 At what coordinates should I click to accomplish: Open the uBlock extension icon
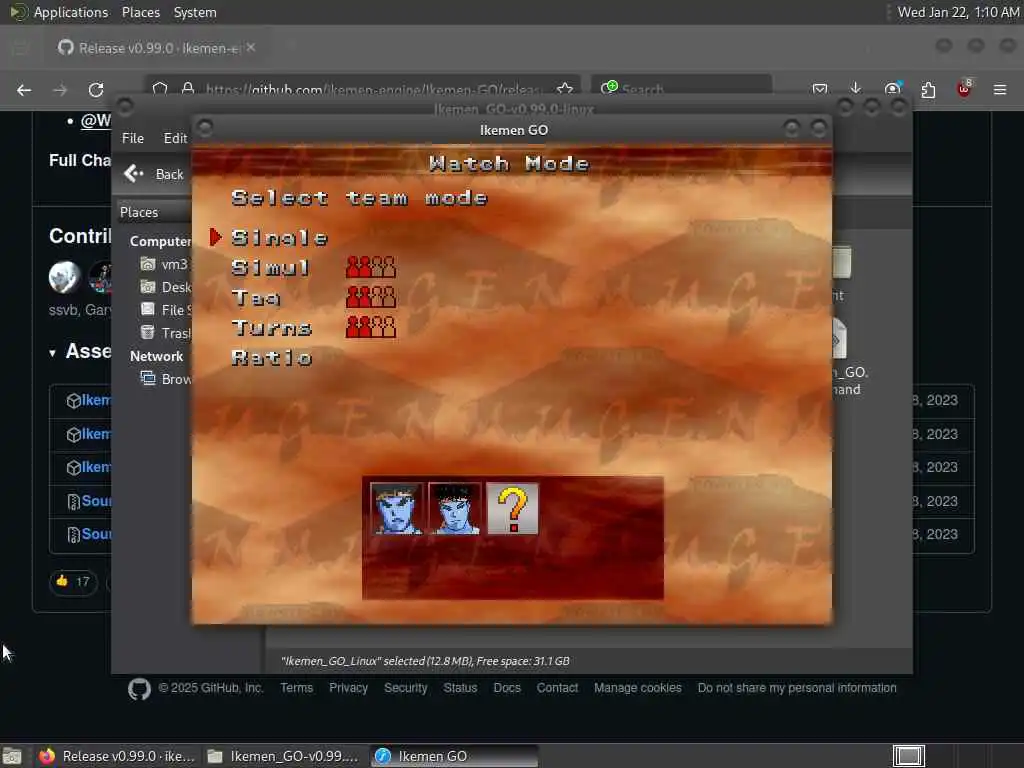pos(964,89)
